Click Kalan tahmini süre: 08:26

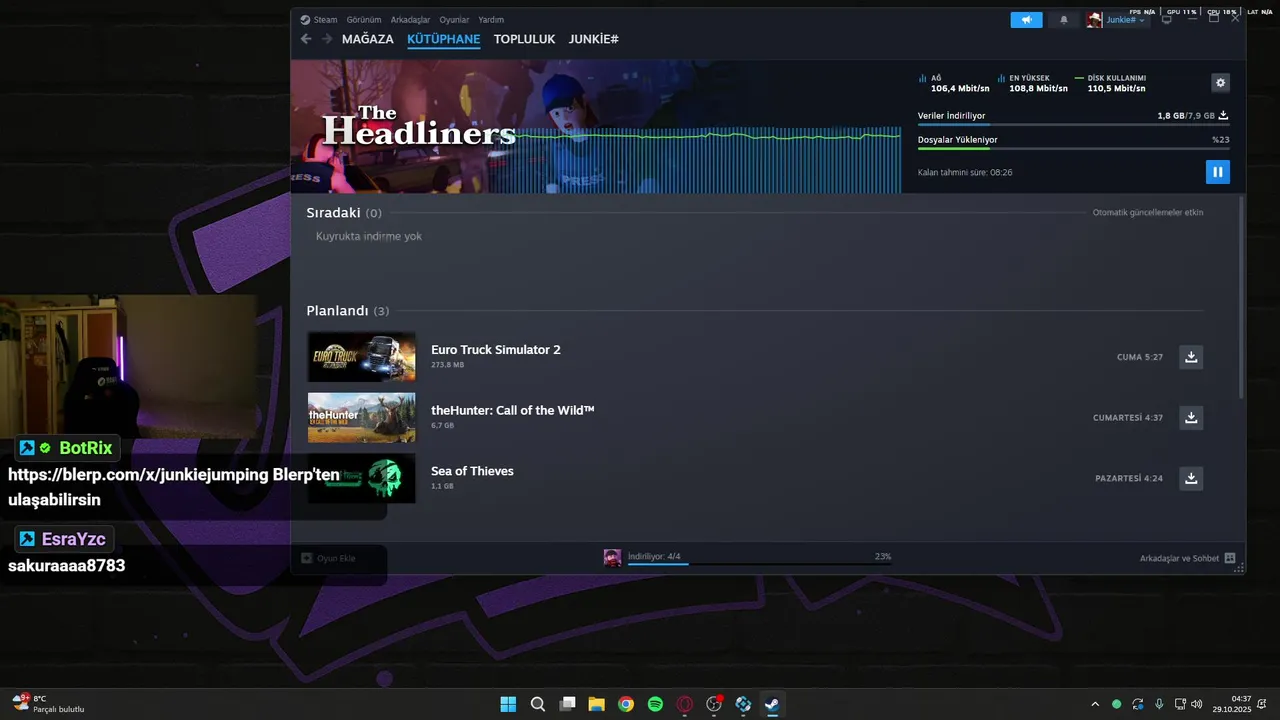click(965, 173)
